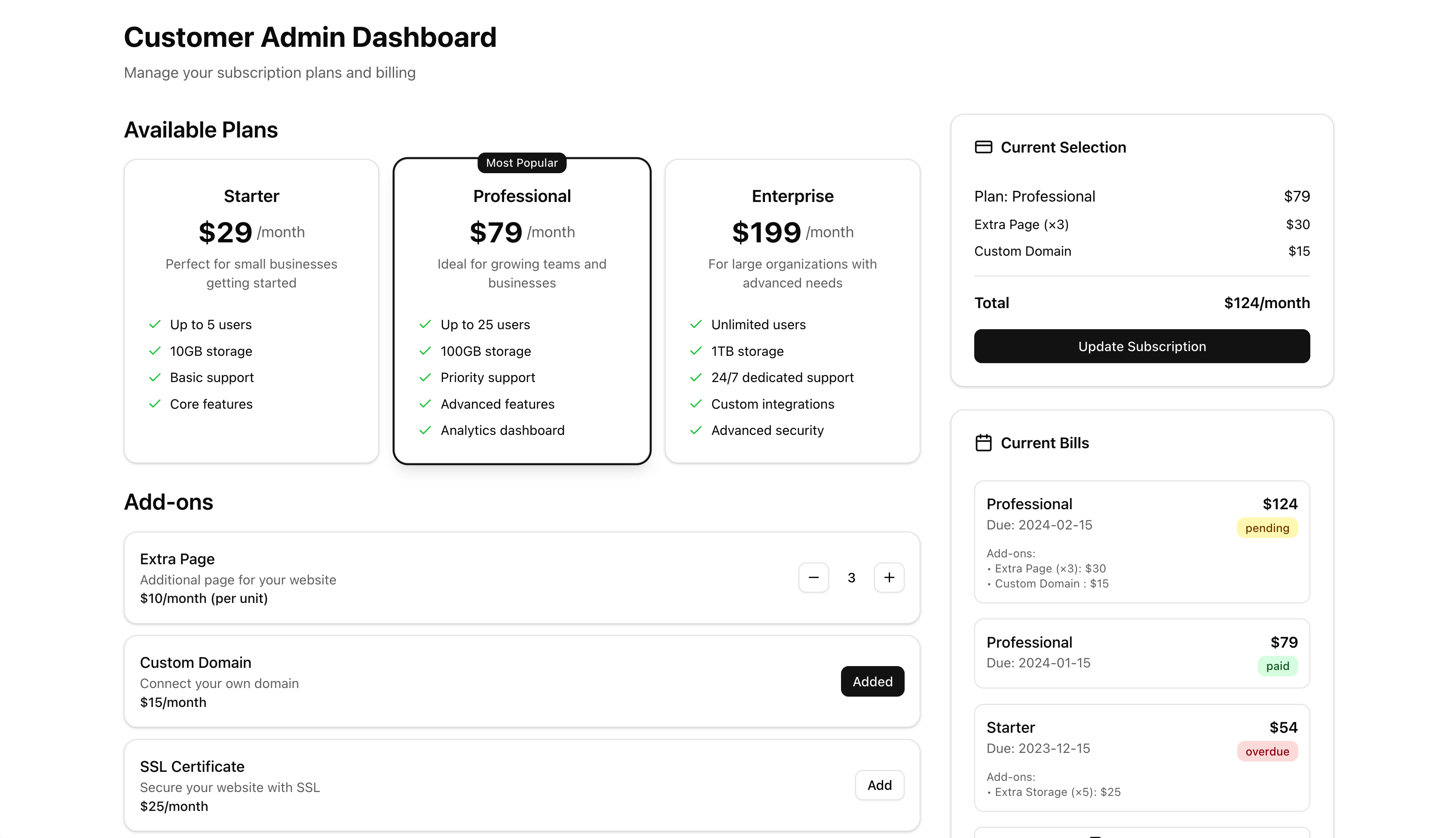Click checkmark icon next to Priority support
This screenshot has width=1456, height=838.
coord(425,378)
